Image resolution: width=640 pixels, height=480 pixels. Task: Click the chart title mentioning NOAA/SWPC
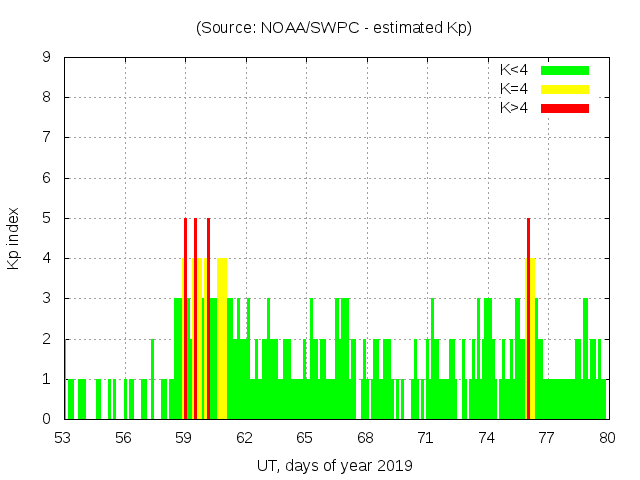(x=333, y=27)
